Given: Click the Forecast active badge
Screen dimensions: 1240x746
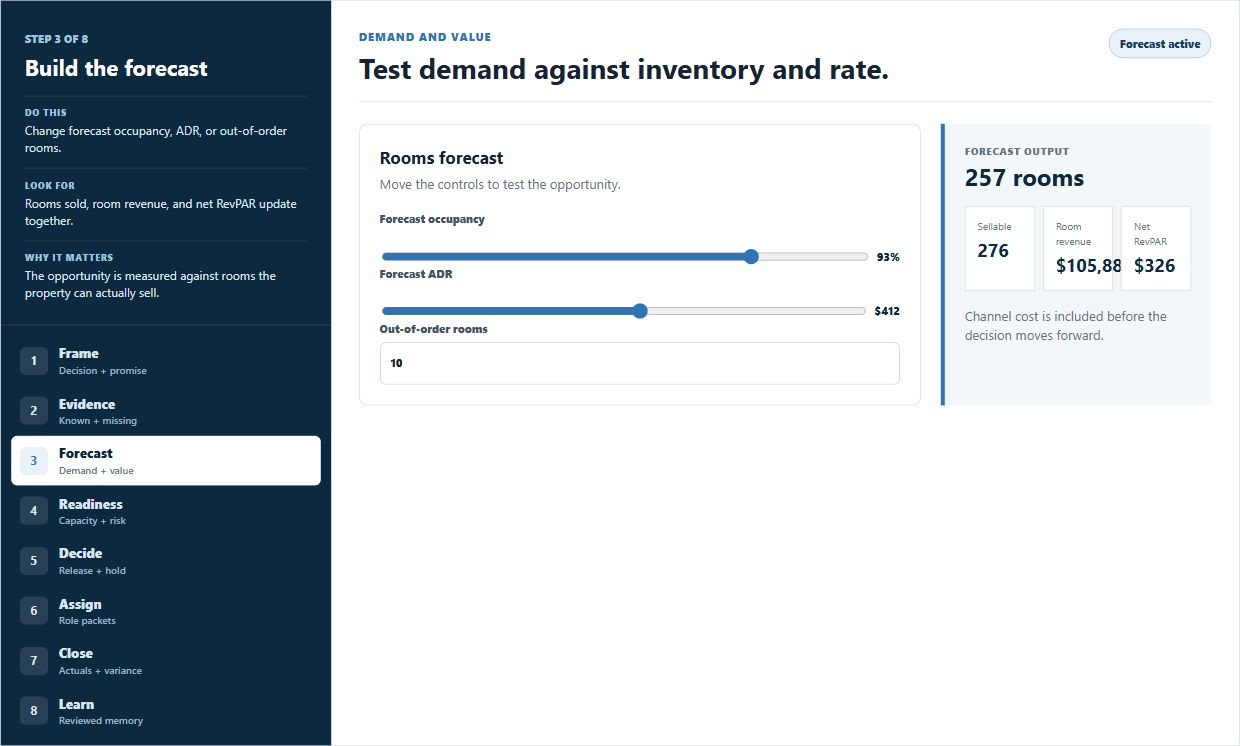Looking at the screenshot, I should (1160, 44).
